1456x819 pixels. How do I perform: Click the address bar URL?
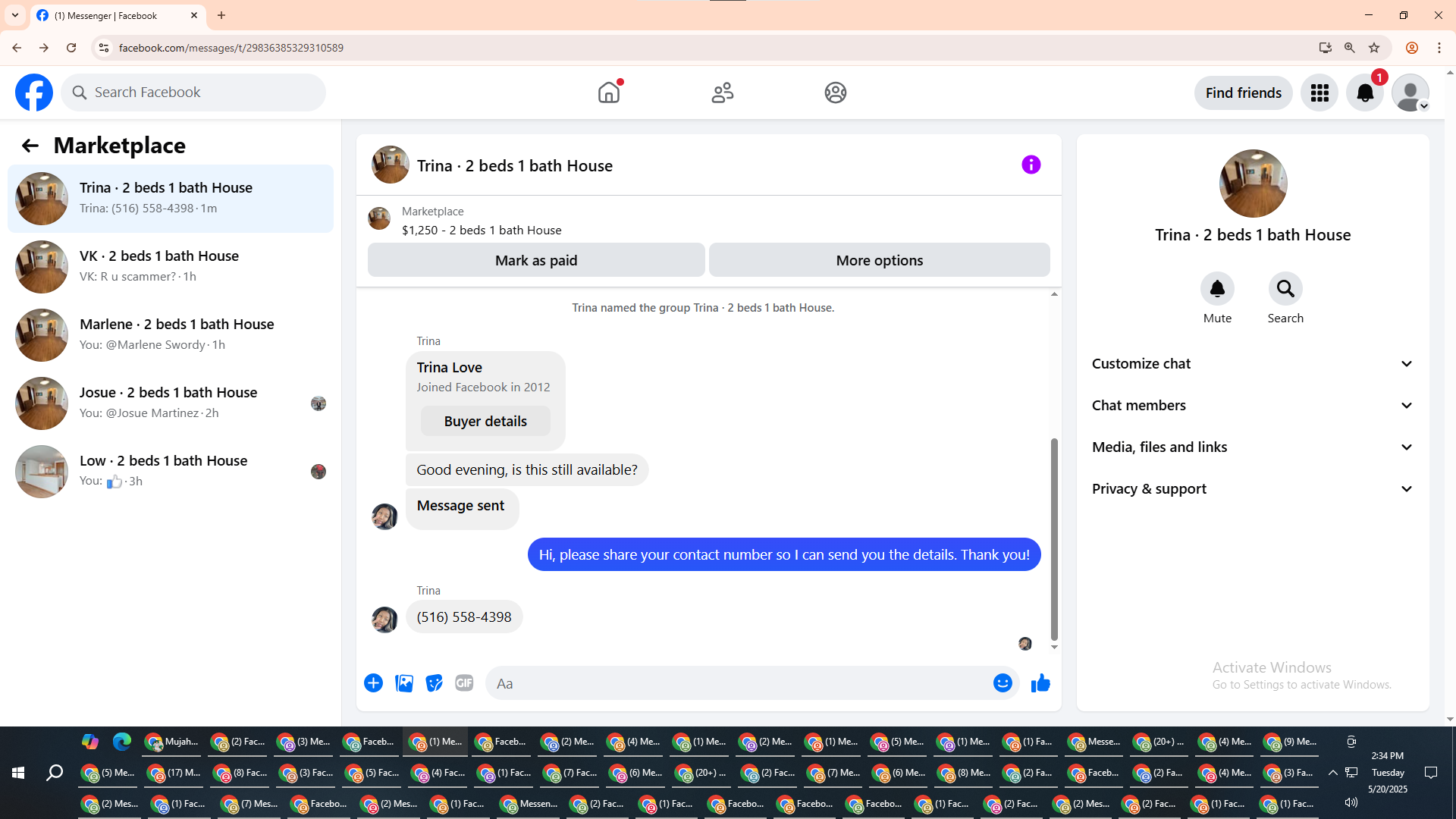coord(231,48)
